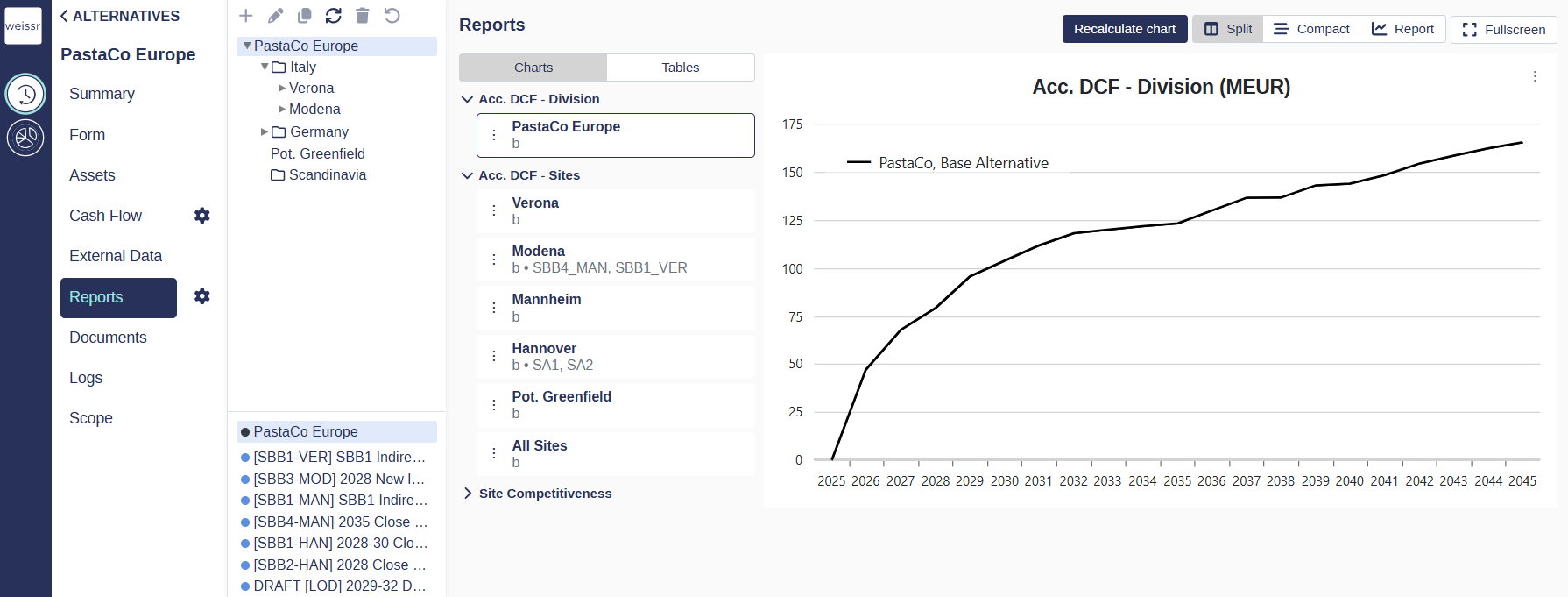This screenshot has width=1568, height=597.
Task: Open All Sites chart card menu dots
Action: point(494,454)
